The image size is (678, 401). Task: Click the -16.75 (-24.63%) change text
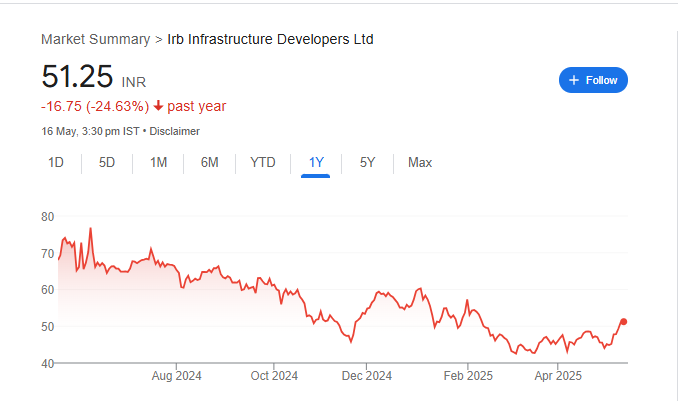pos(95,106)
